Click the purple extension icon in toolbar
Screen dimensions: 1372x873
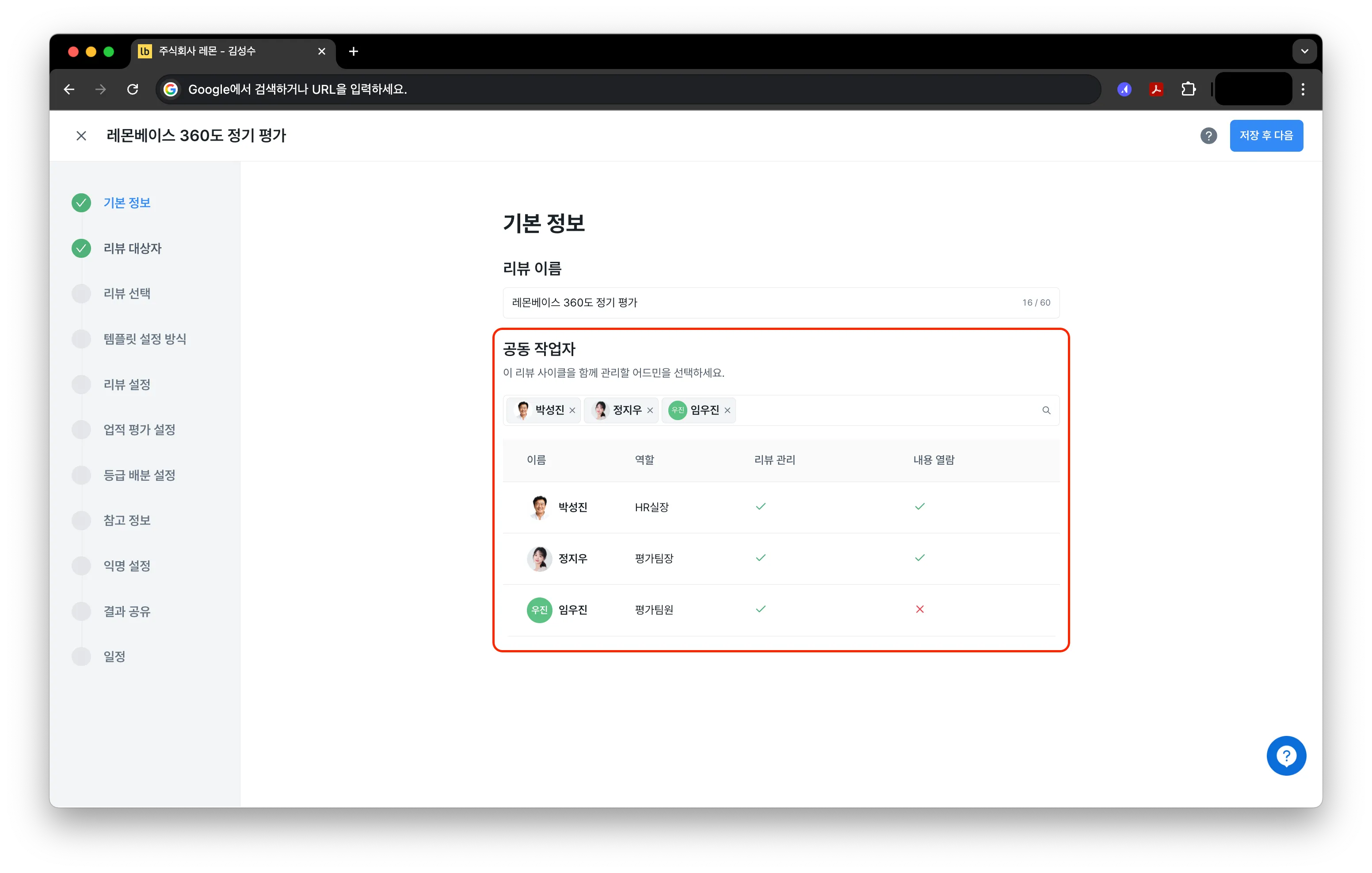coord(1124,89)
